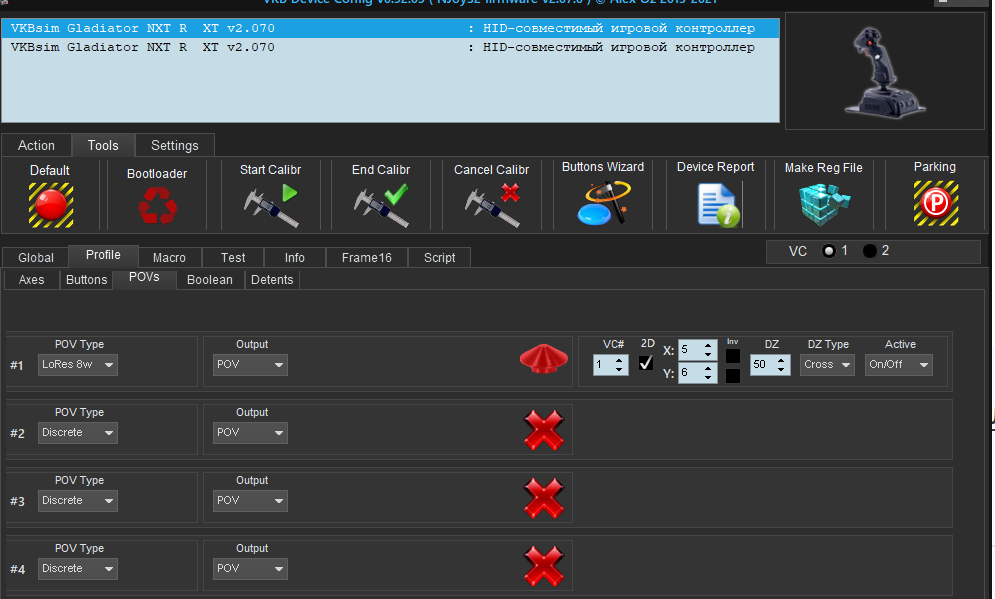Switch to the Buttons subtab

(87, 280)
